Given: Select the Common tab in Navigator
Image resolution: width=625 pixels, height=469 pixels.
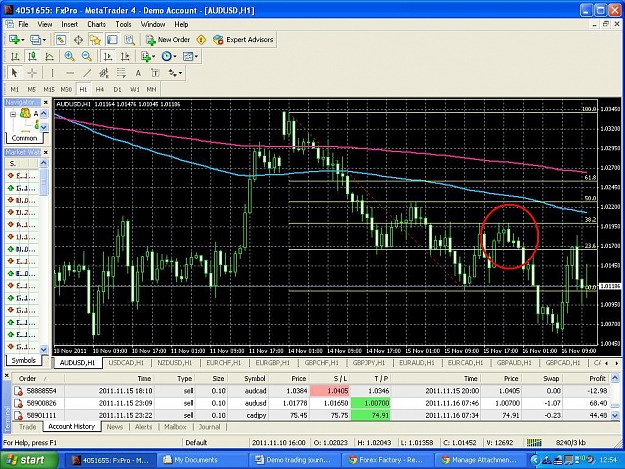Looking at the screenshot, I should [x=24, y=138].
